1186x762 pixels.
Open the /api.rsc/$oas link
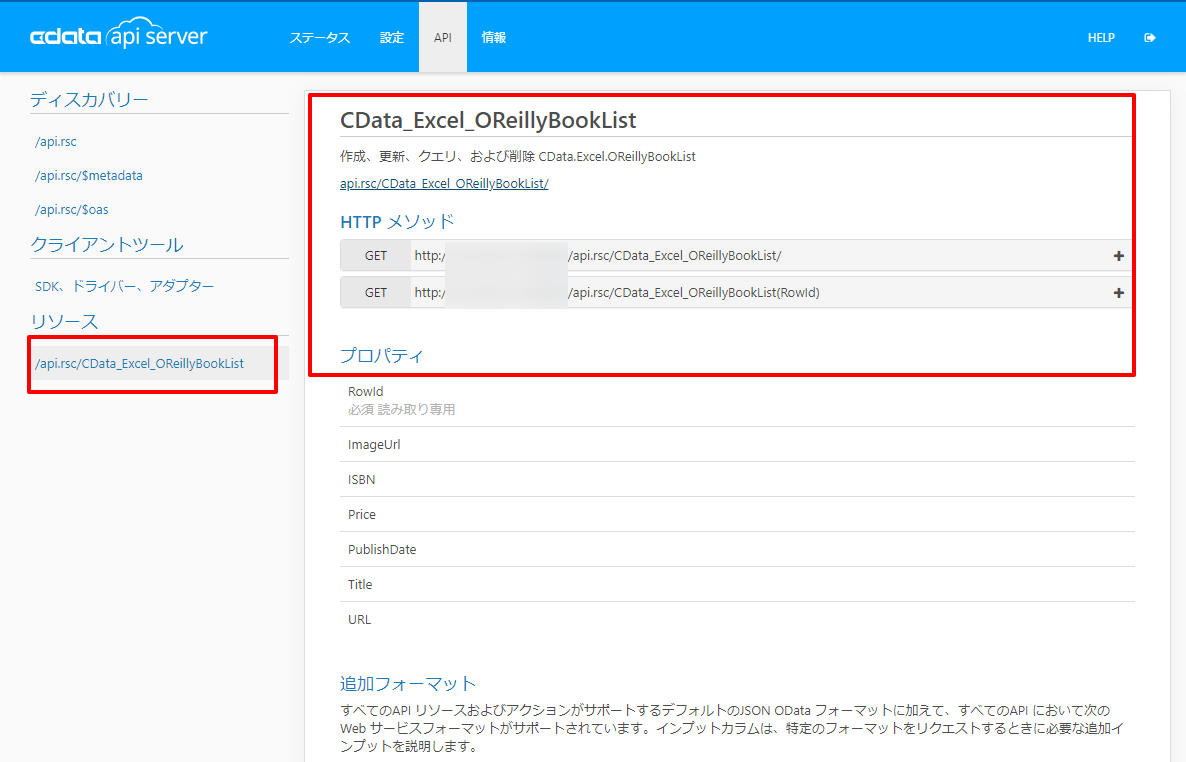(x=72, y=210)
